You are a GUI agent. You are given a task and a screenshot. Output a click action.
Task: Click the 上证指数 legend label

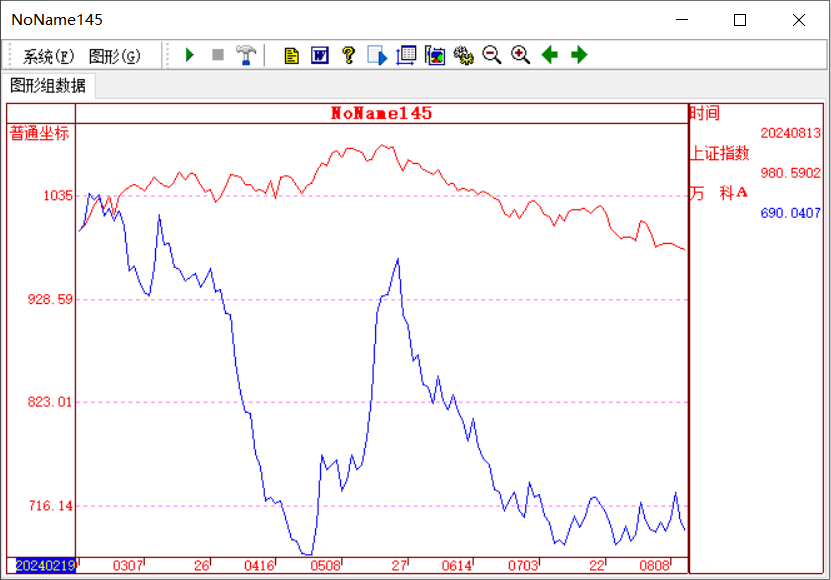point(719,153)
